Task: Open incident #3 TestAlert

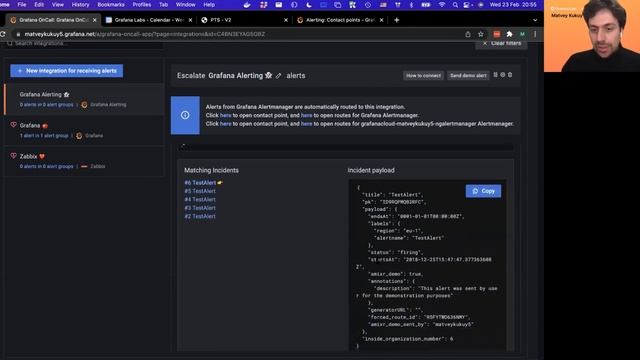Action: [x=200, y=208]
